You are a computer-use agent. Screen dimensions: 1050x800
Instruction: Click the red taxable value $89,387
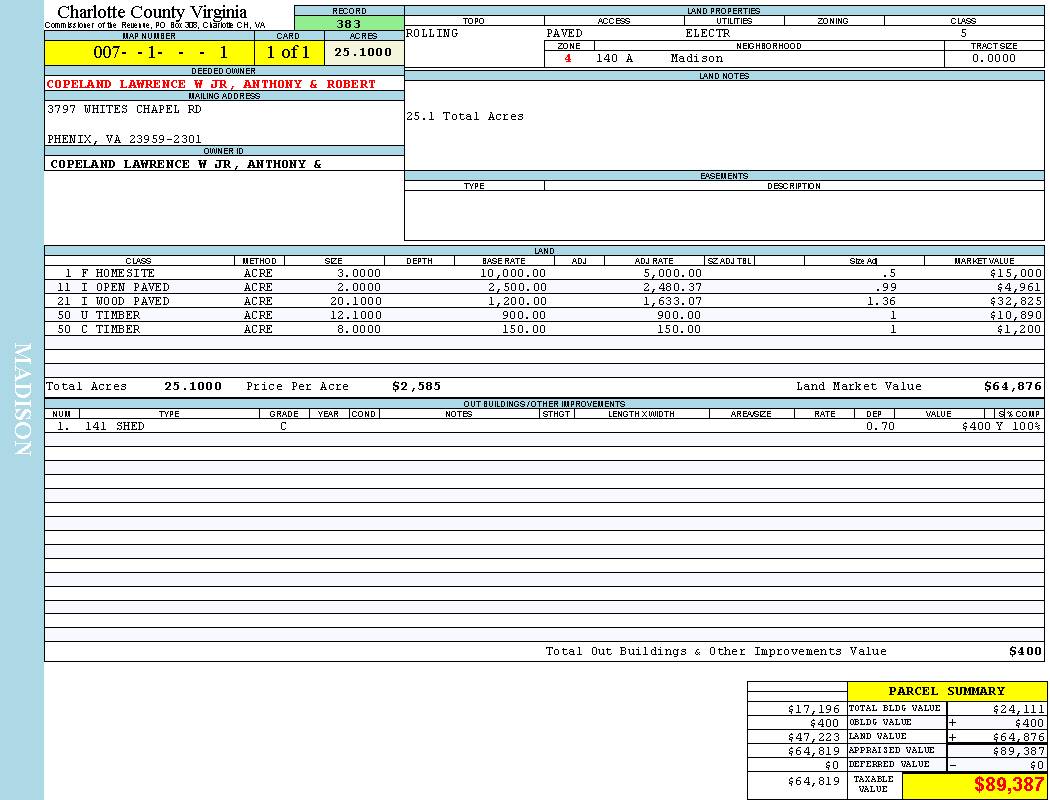click(1008, 785)
